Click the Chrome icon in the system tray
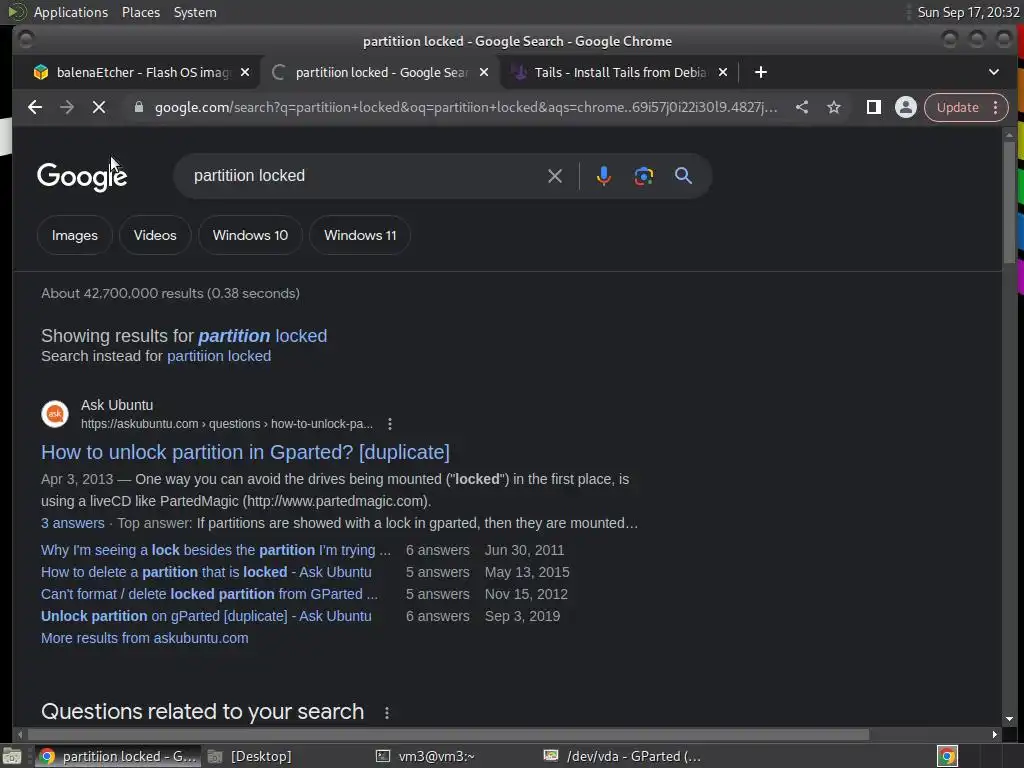Screen dimensions: 1024x768 [x=947, y=756]
